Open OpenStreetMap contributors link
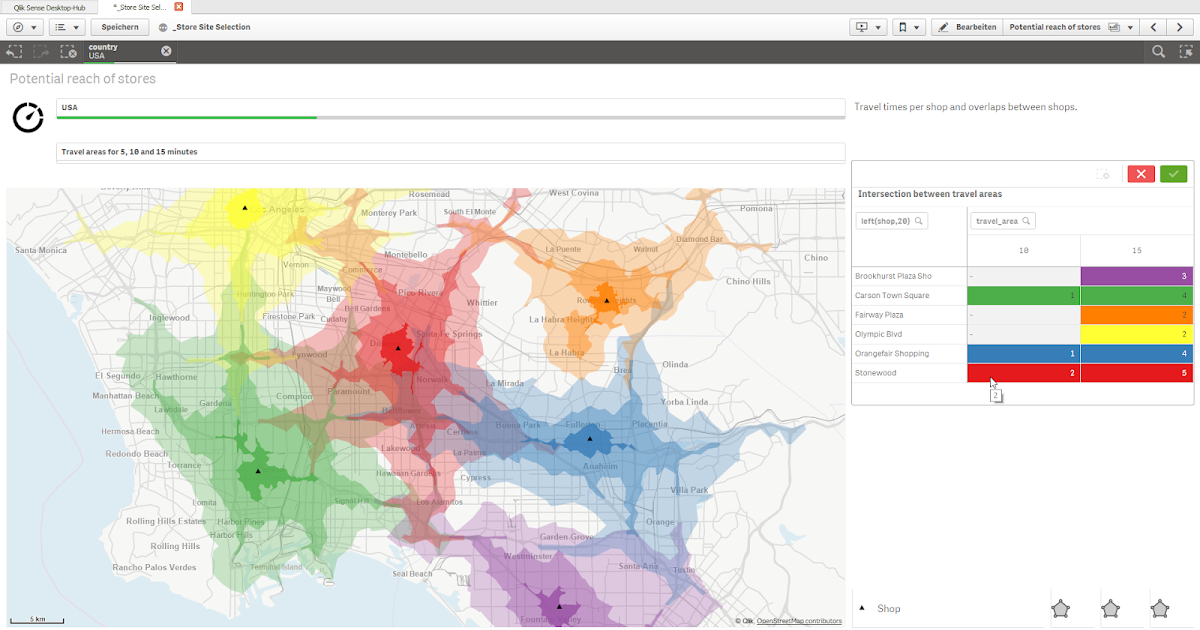Image resolution: width=1200 pixels, height=630 pixels. 799,621
